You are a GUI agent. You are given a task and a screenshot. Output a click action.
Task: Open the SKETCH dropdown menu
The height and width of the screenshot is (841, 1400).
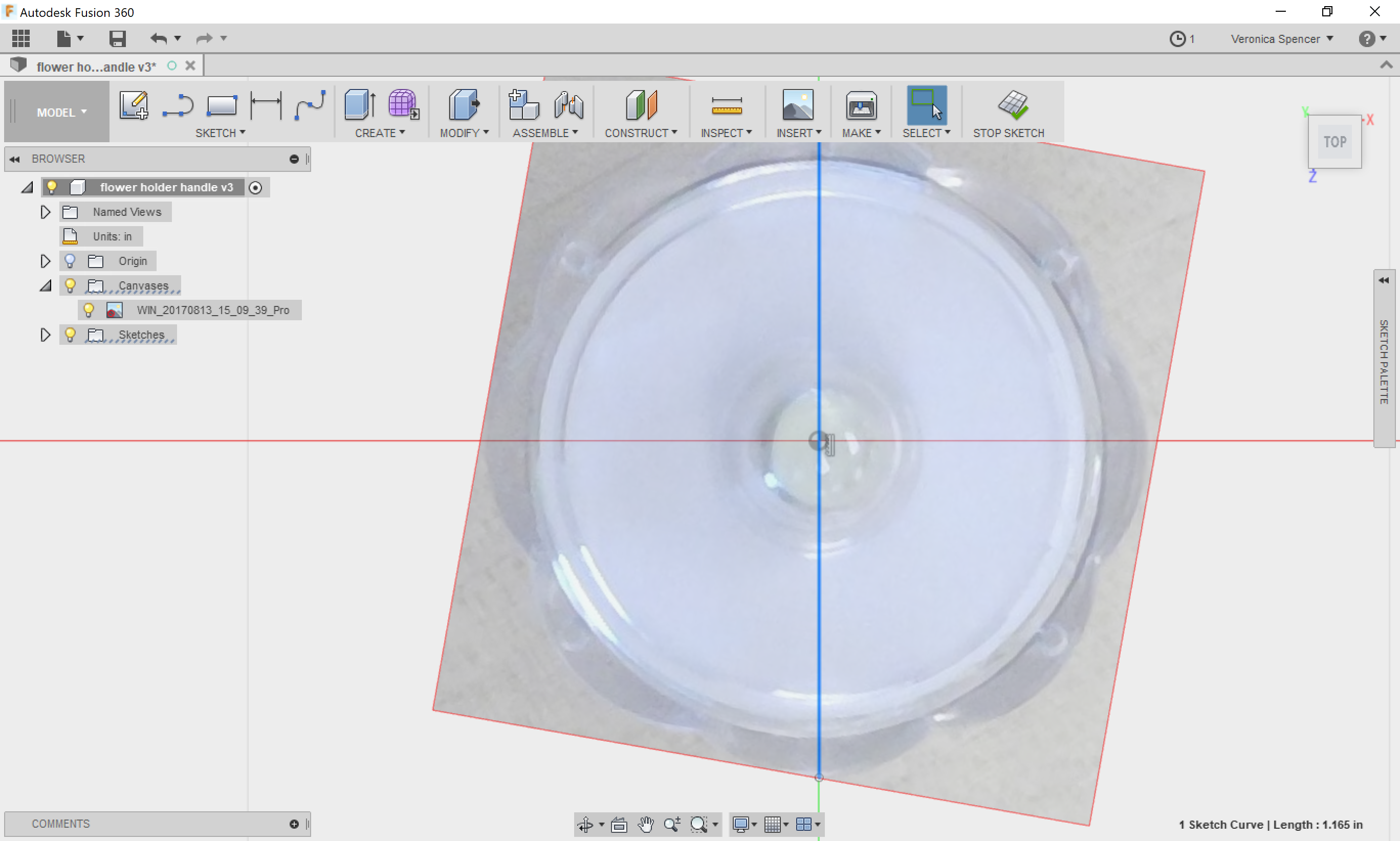(219, 132)
